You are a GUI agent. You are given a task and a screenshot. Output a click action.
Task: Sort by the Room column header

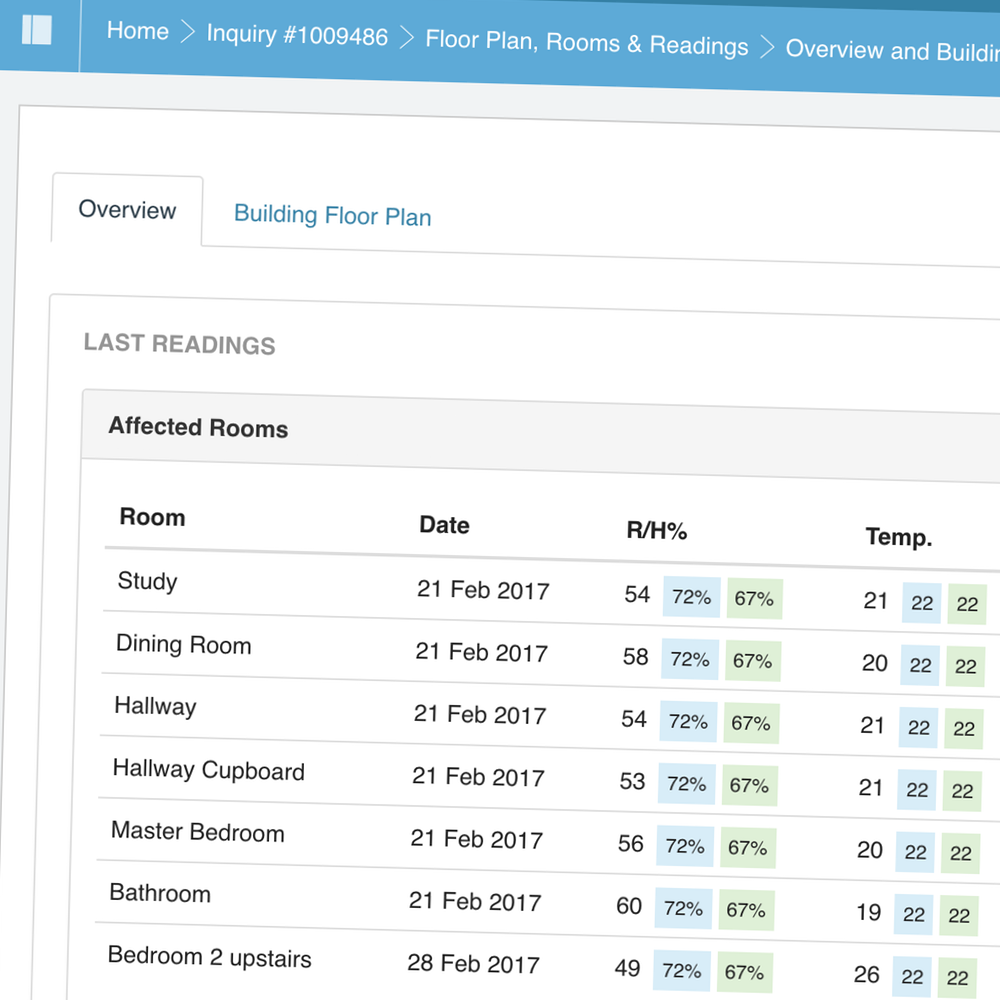[x=152, y=517]
